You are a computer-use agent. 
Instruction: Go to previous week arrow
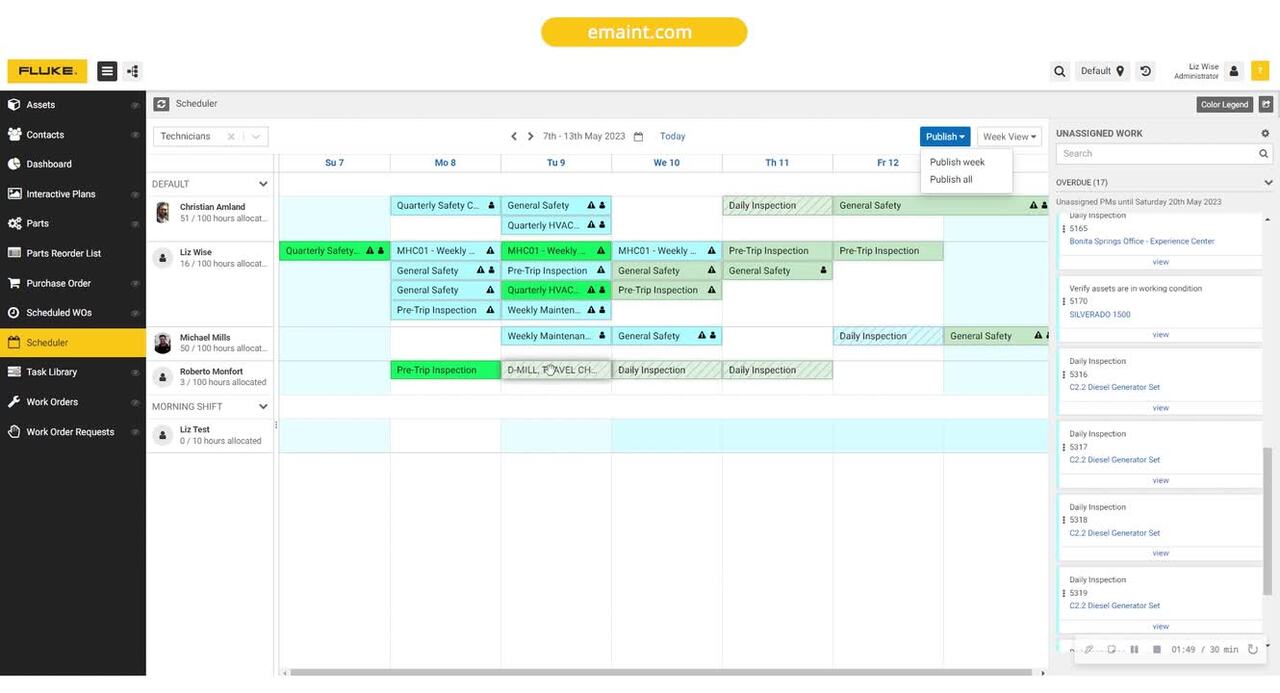pos(514,136)
